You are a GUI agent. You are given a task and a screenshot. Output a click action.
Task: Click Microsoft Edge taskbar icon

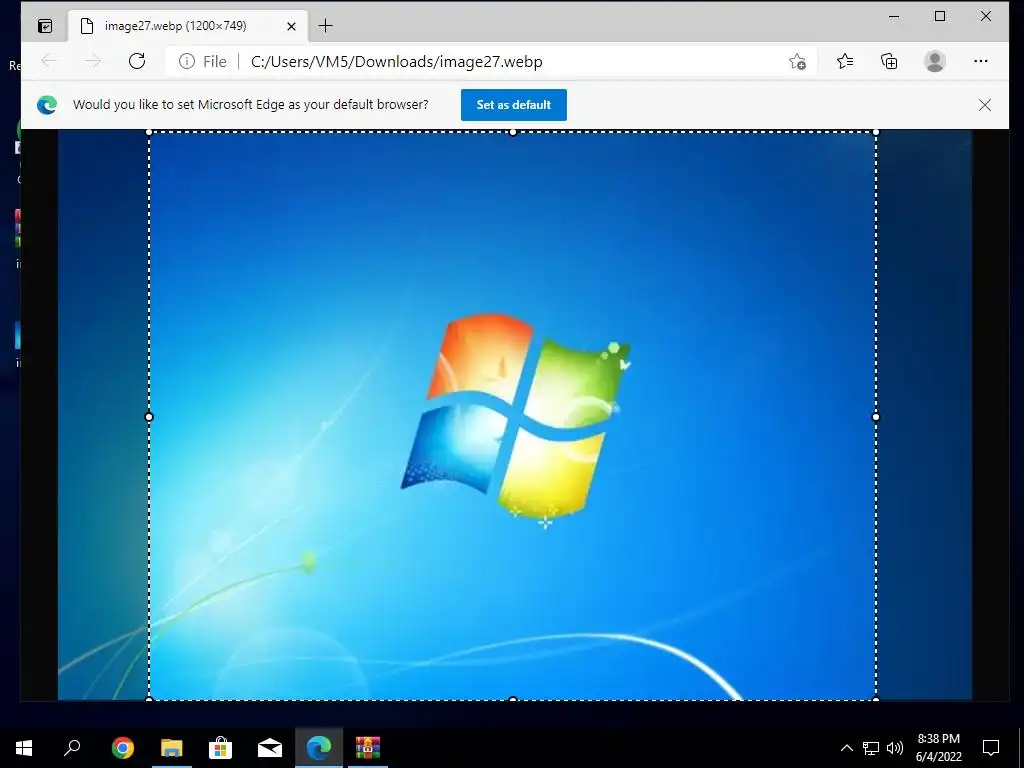click(319, 748)
